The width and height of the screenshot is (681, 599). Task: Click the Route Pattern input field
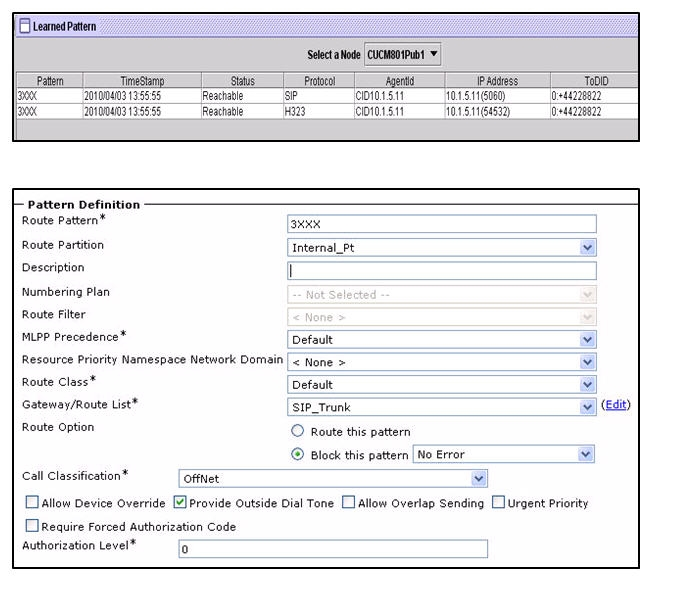[x=441, y=224]
